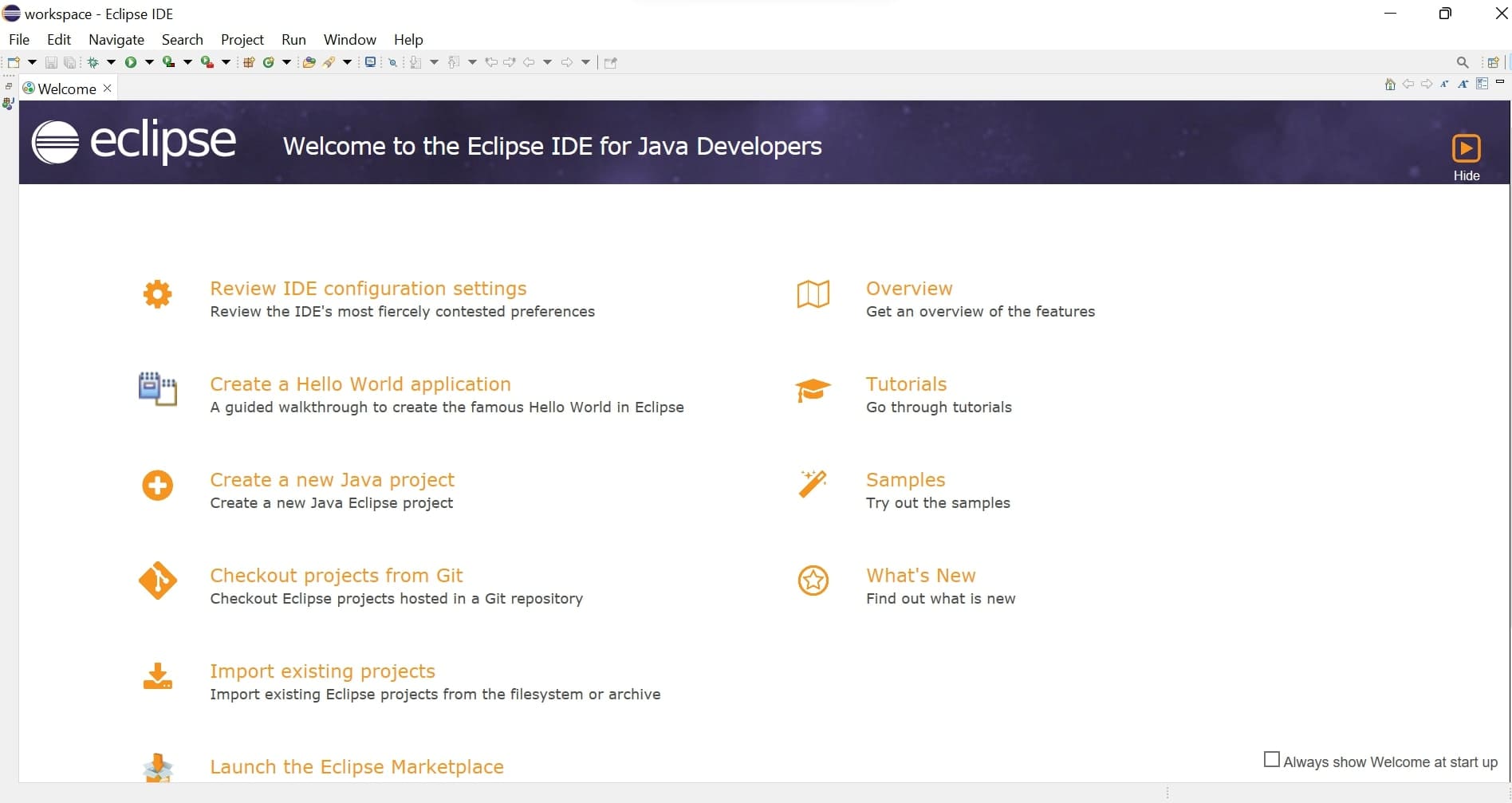Close the Welcome tab
The width and height of the screenshot is (1512, 803).
click(x=108, y=88)
